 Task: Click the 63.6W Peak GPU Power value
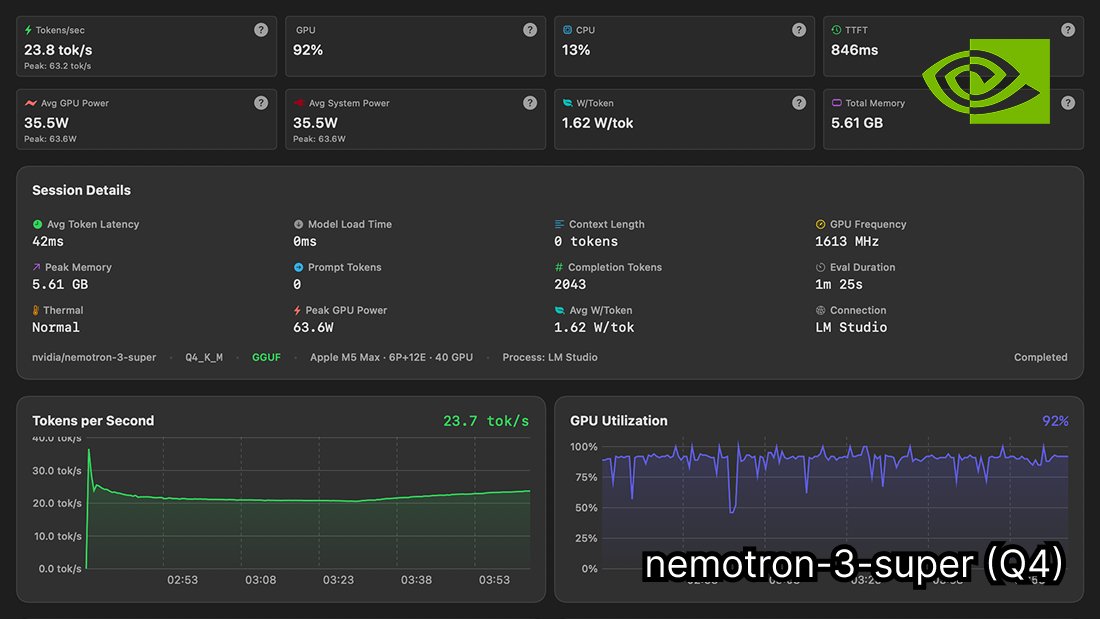pos(313,327)
